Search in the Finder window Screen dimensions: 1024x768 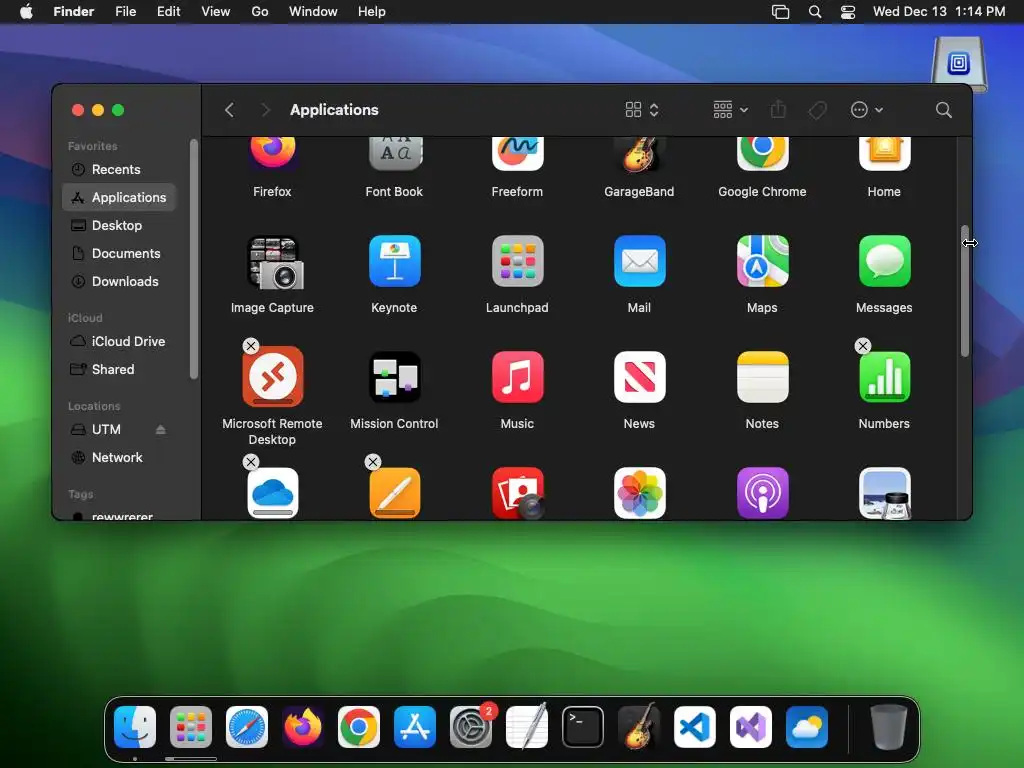click(x=943, y=110)
